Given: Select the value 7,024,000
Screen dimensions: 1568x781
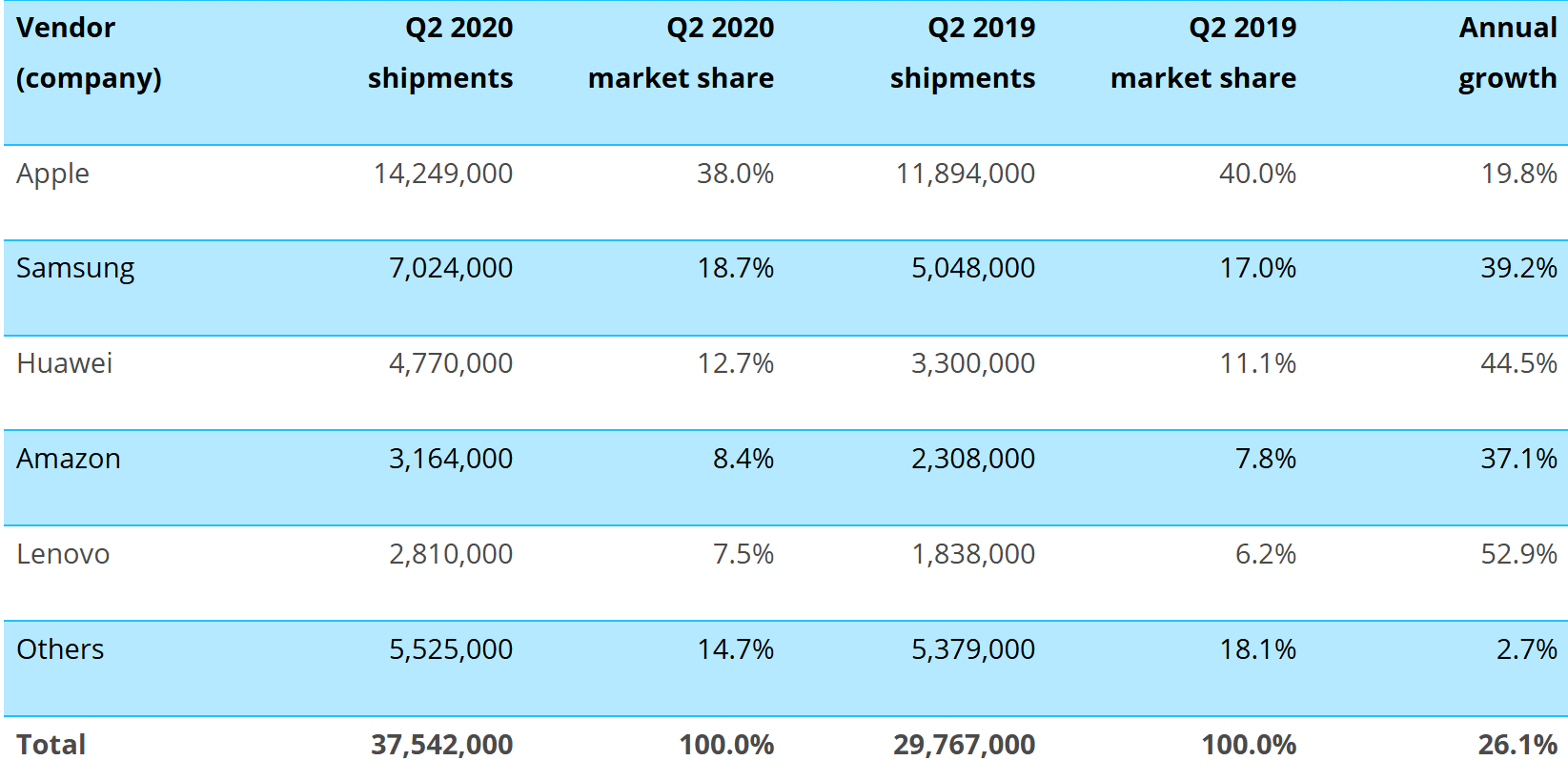Looking at the screenshot, I should [x=451, y=268].
